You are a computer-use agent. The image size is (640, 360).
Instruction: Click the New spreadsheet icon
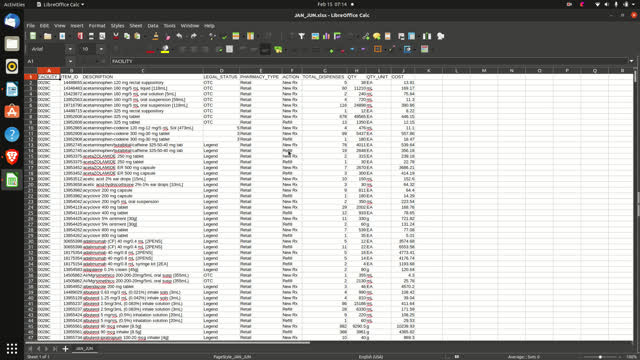(33, 36)
